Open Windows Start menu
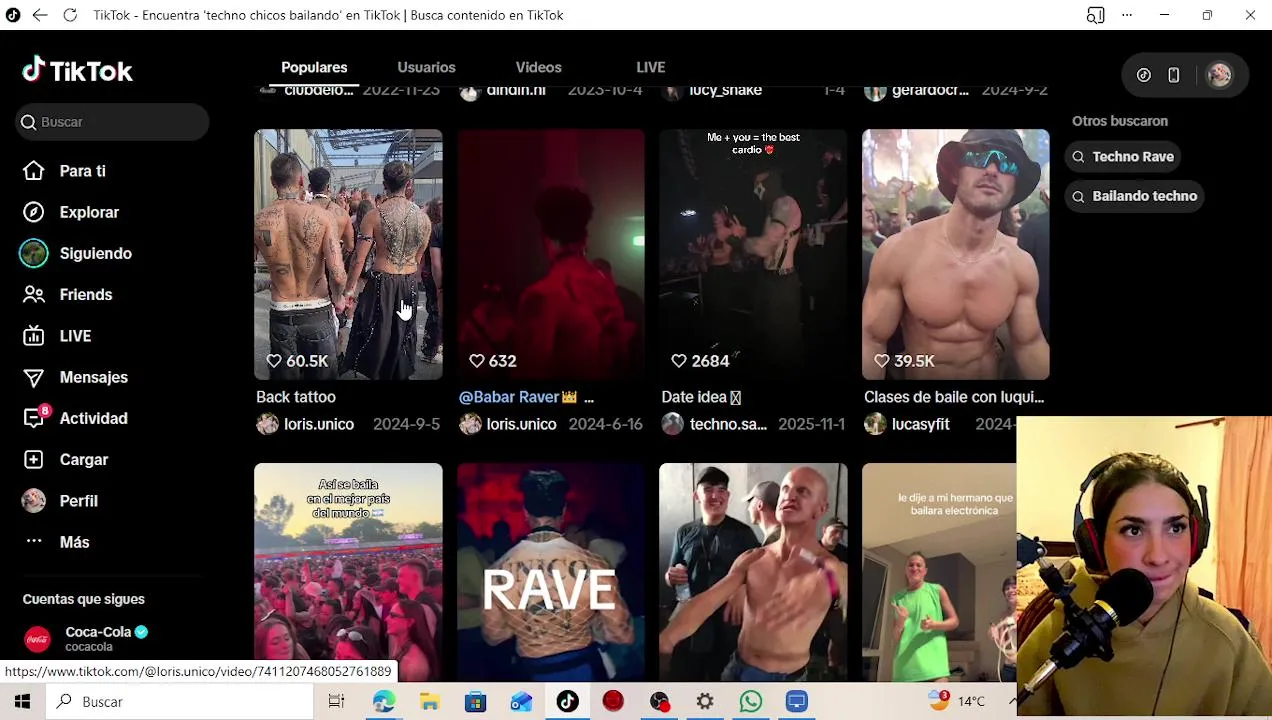This screenshot has height=720, width=1272. 22,702
